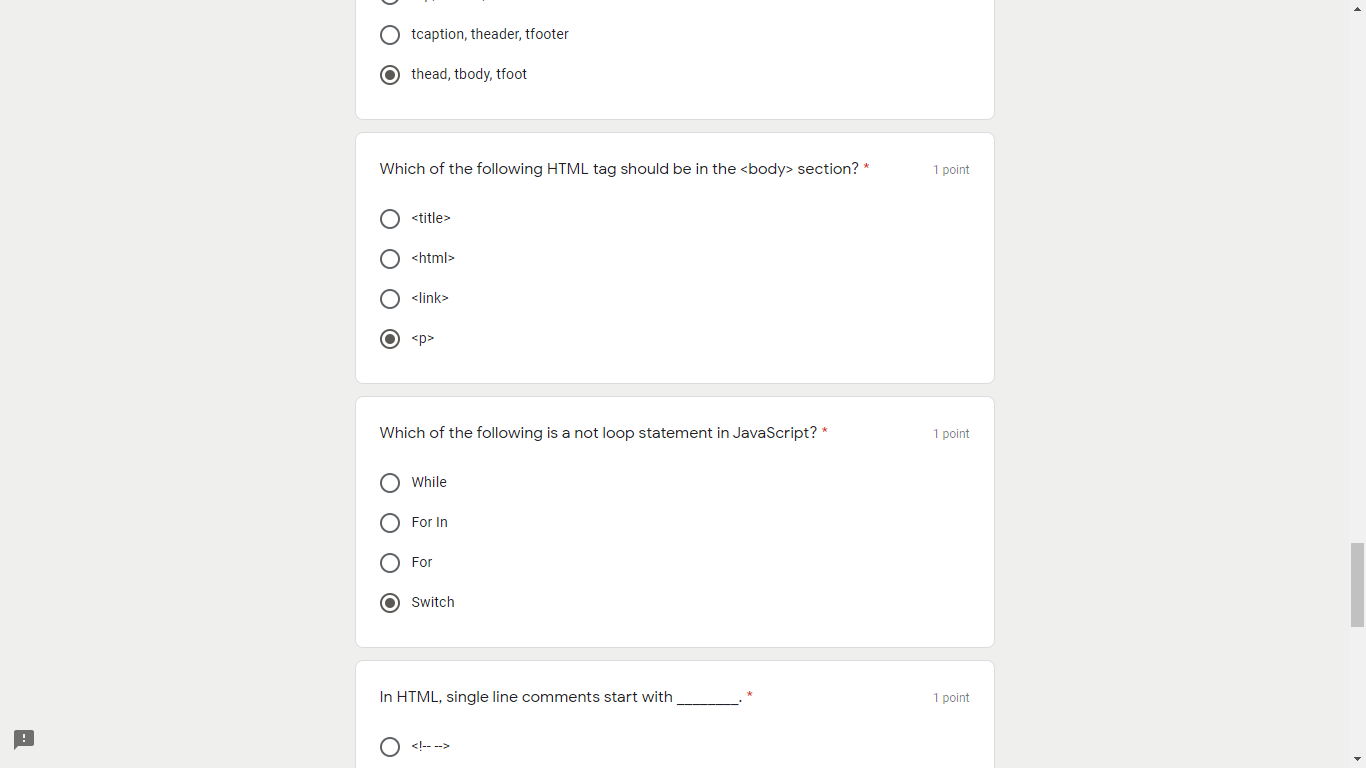Select the "tcaption, theader, tfooter" radio option

(x=390, y=35)
